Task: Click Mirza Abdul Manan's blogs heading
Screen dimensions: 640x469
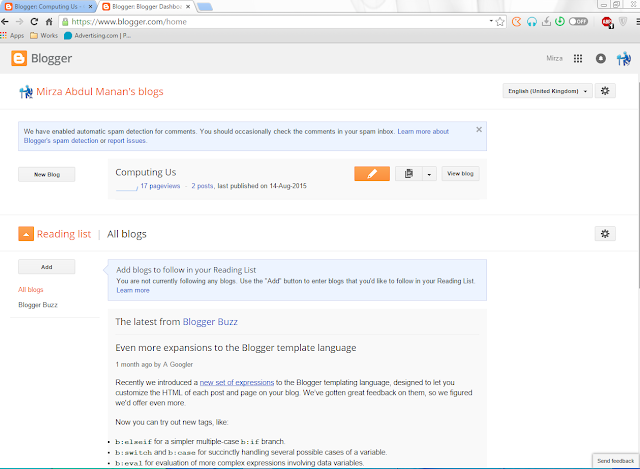Action: (x=100, y=91)
